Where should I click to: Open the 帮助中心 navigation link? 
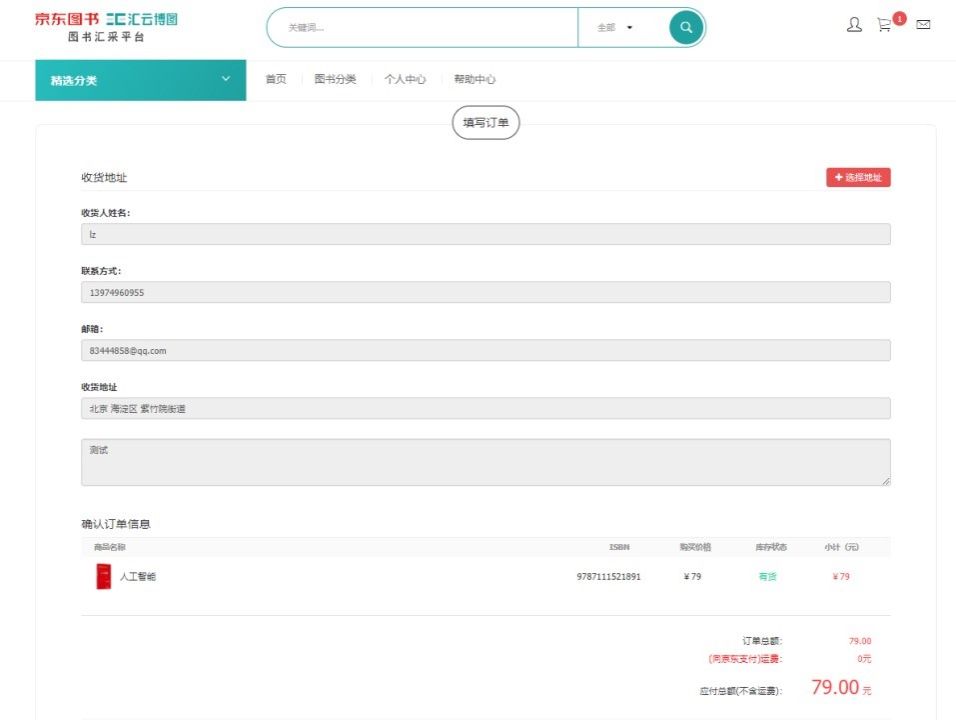(474, 80)
